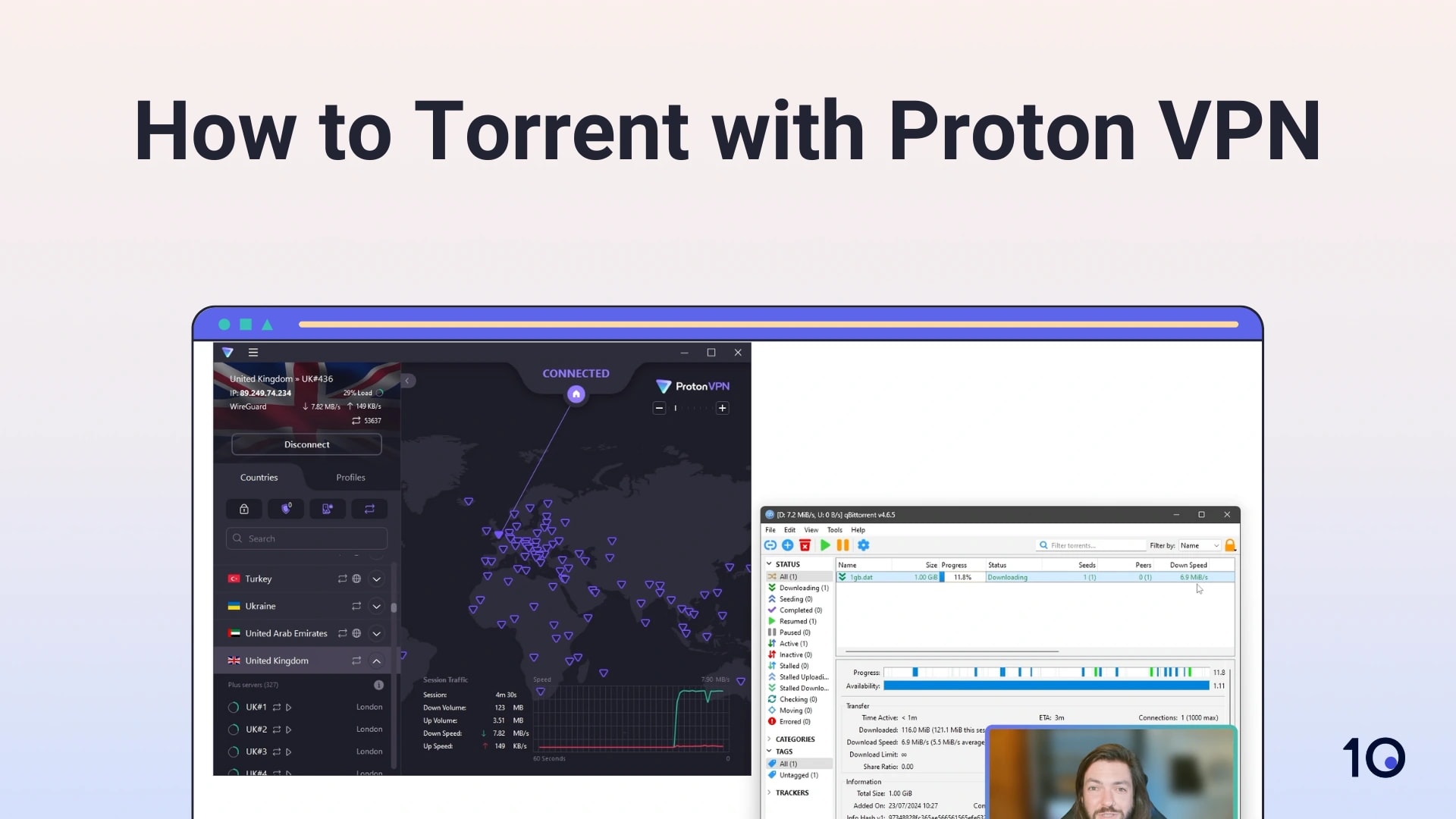Screen dimensions: 1456x819
Task: Expand the CATEGORIES section
Action: 769,739
